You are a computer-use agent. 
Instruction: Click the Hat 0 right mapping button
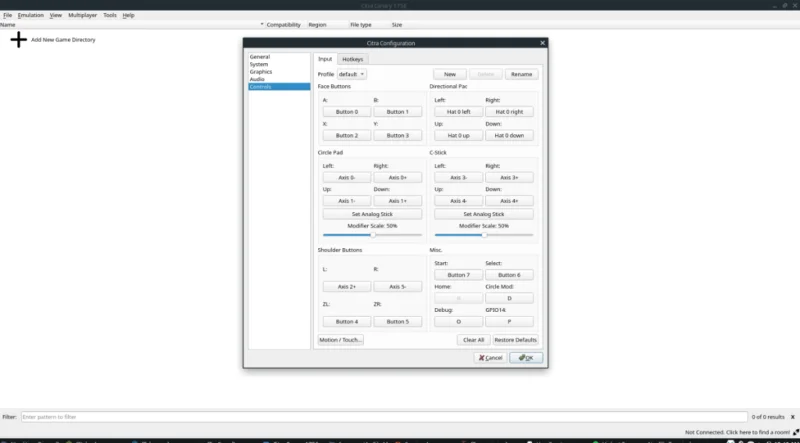tap(509, 112)
